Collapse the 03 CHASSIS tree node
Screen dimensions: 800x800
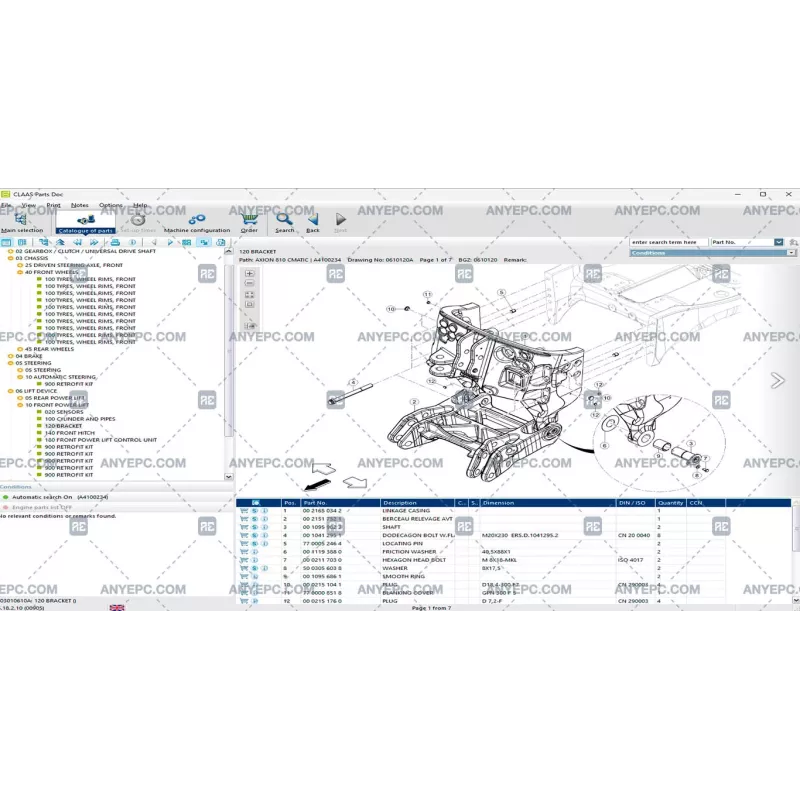click(x=10, y=258)
